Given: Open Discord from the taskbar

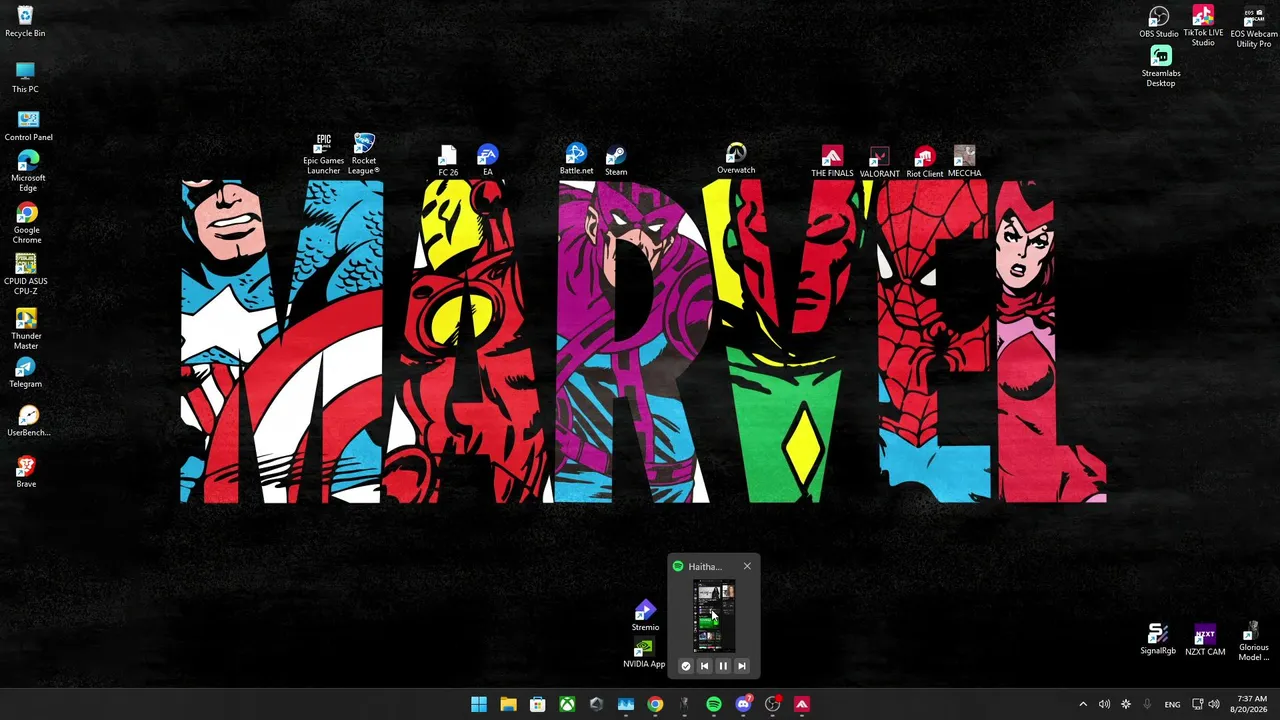Looking at the screenshot, I should (743, 704).
